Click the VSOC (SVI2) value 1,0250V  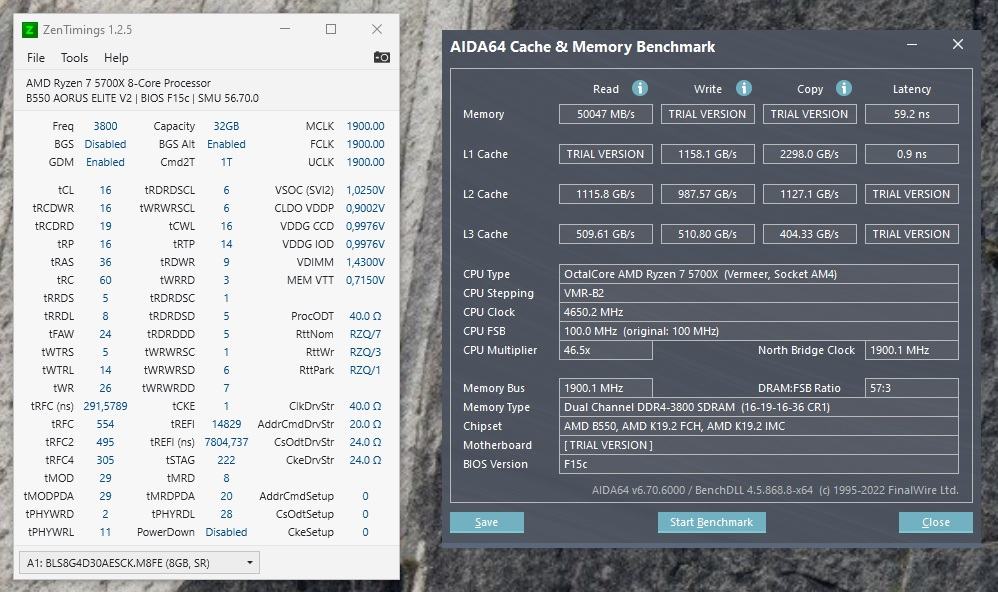(x=365, y=190)
